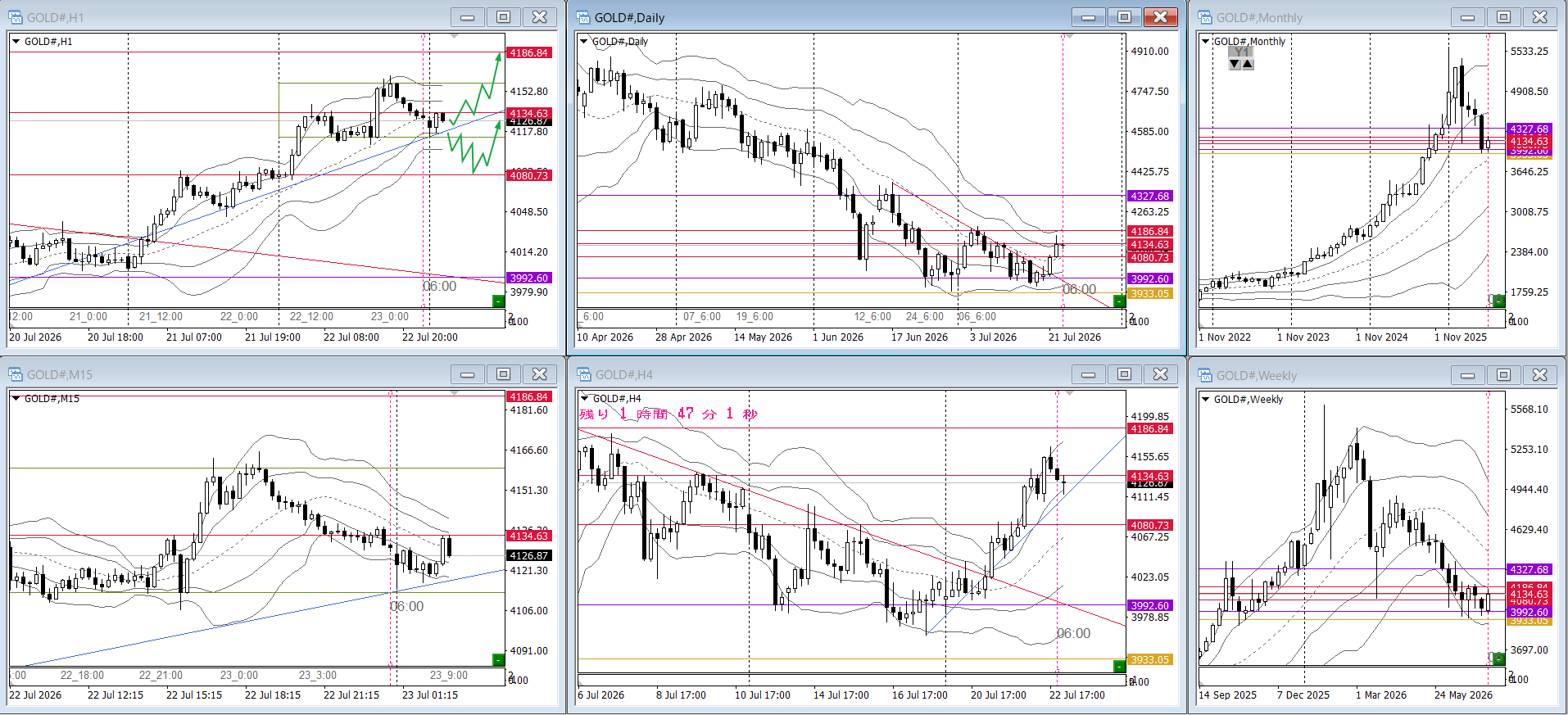This screenshot has height=715, width=1568.
Task: Maximize the GOLD#,Weekly chart window
Action: pyautogui.click(x=1504, y=375)
